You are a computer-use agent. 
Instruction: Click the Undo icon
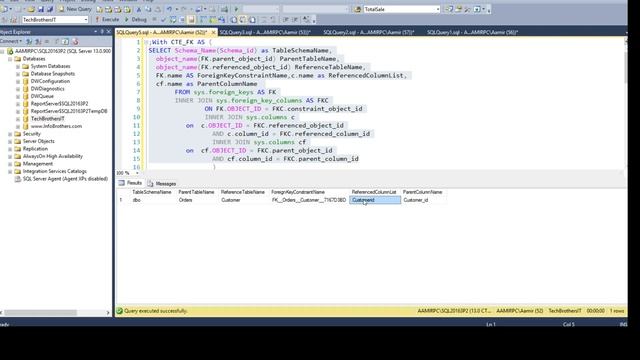169,9
